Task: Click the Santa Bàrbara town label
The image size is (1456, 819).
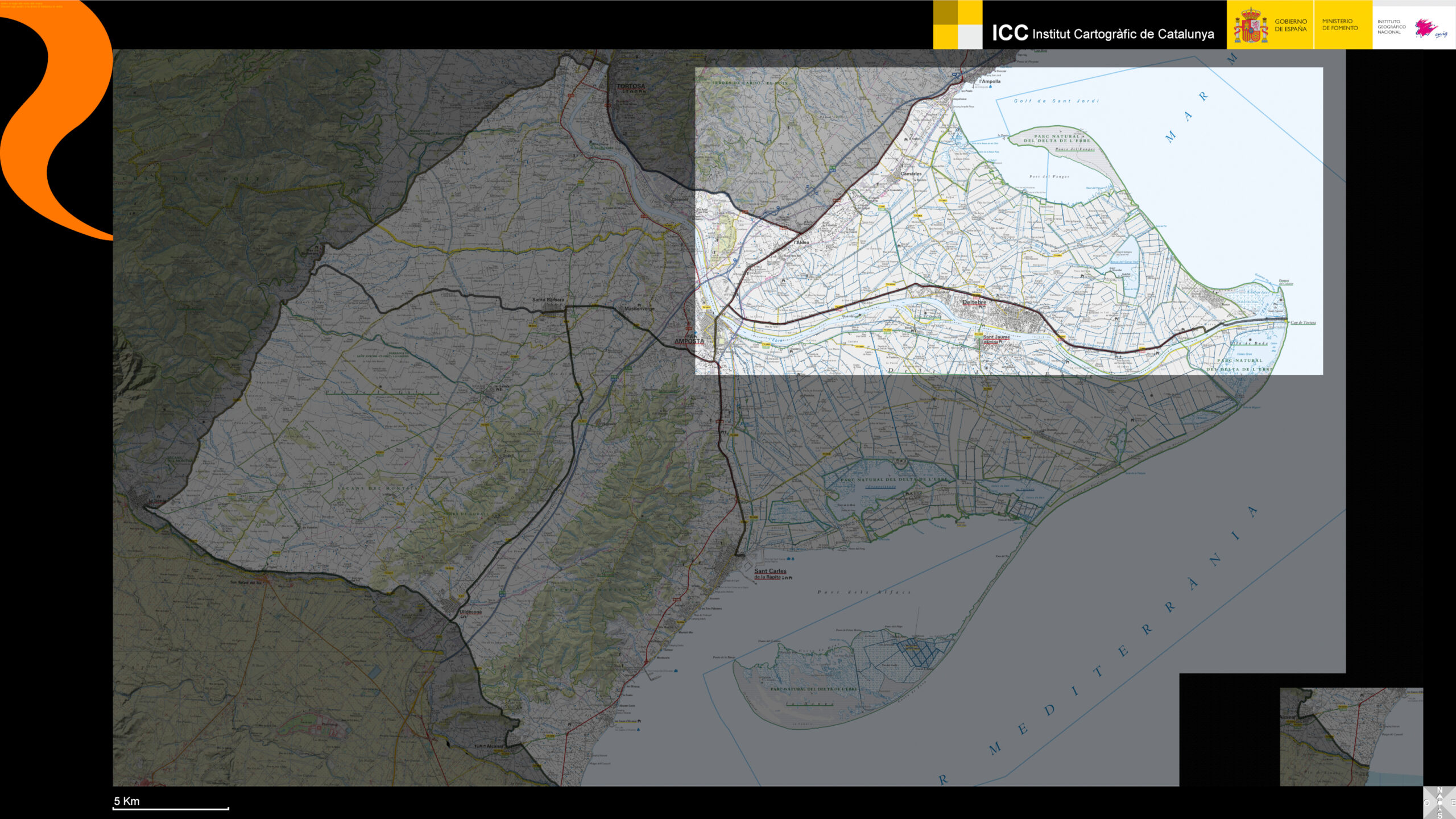Action: [548, 300]
